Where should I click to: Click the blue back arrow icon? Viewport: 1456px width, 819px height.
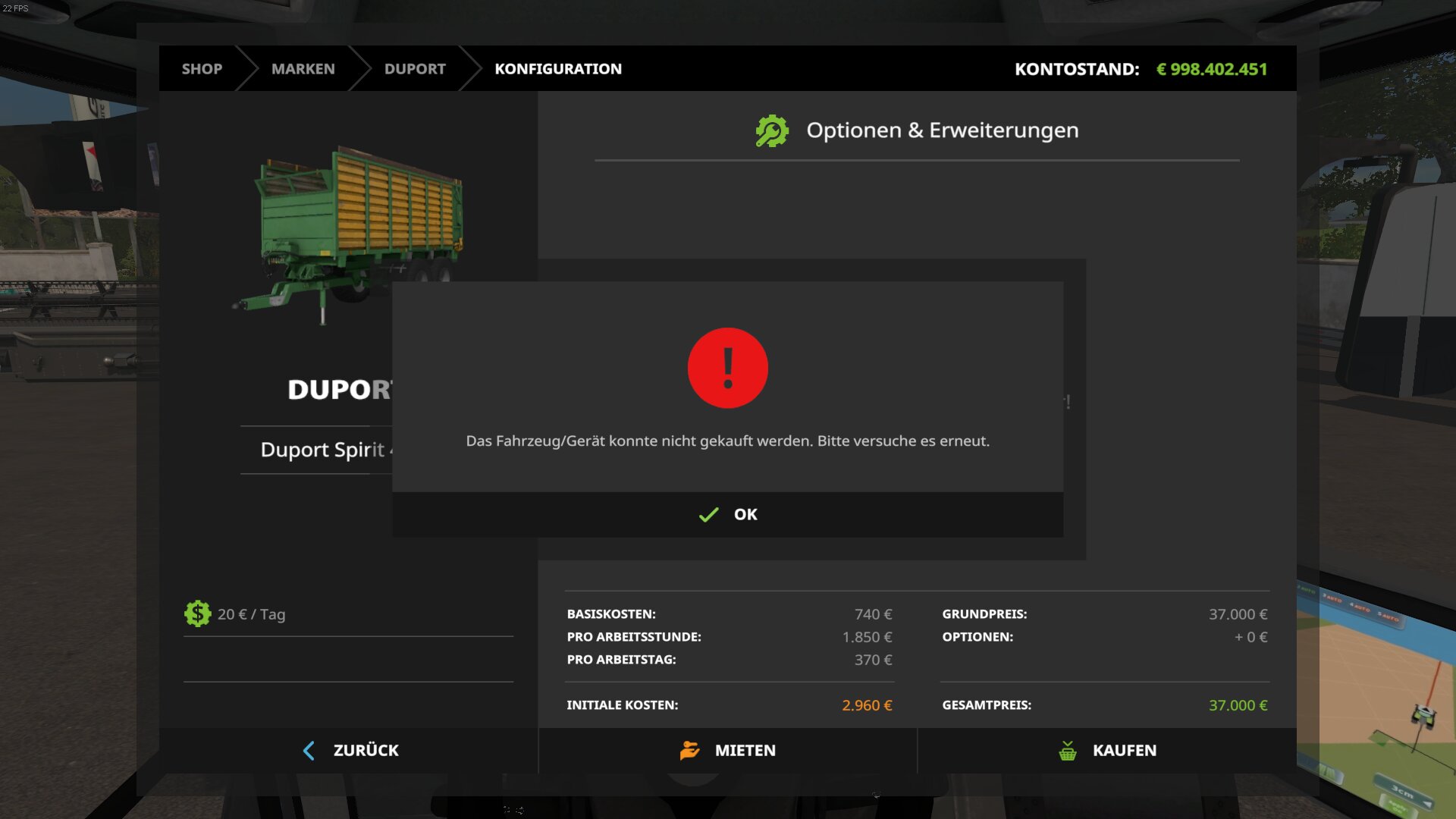[x=309, y=751]
